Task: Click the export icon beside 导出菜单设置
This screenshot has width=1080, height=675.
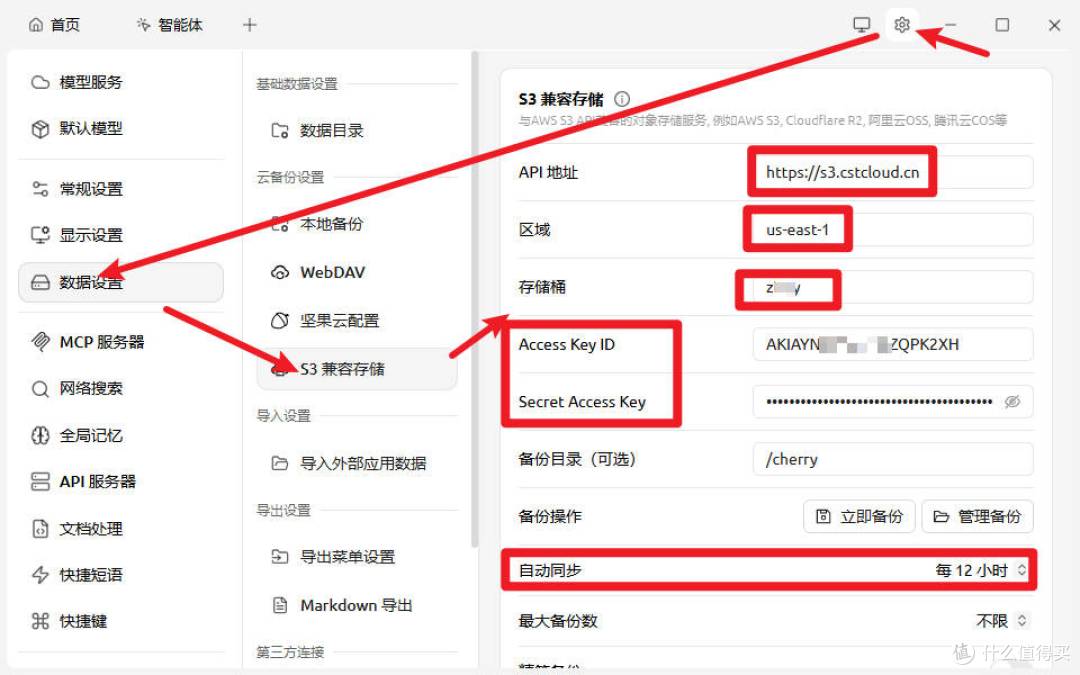Action: click(x=280, y=557)
